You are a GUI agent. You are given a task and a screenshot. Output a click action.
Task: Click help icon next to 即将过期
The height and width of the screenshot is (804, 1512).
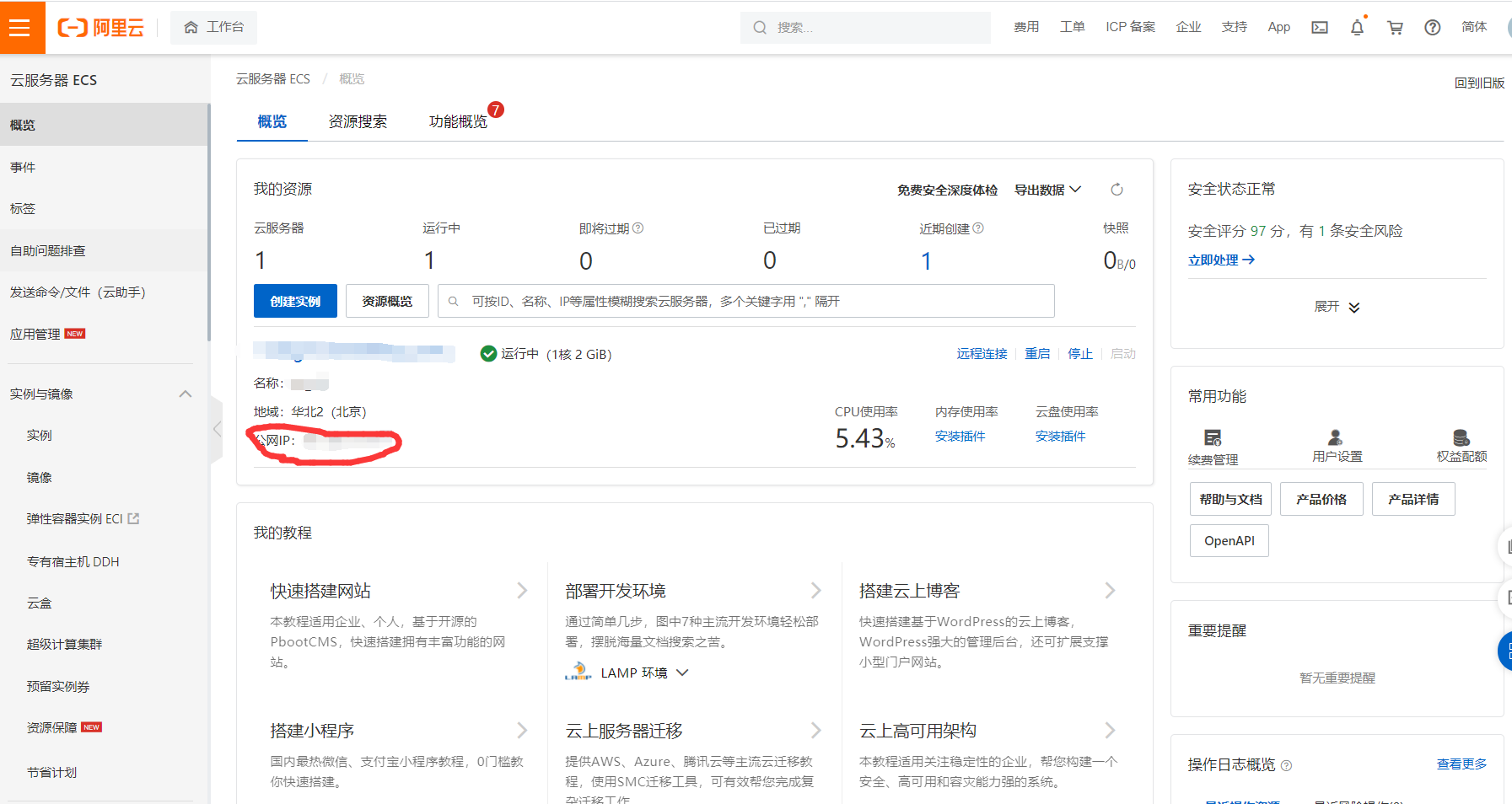[x=638, y=228]
